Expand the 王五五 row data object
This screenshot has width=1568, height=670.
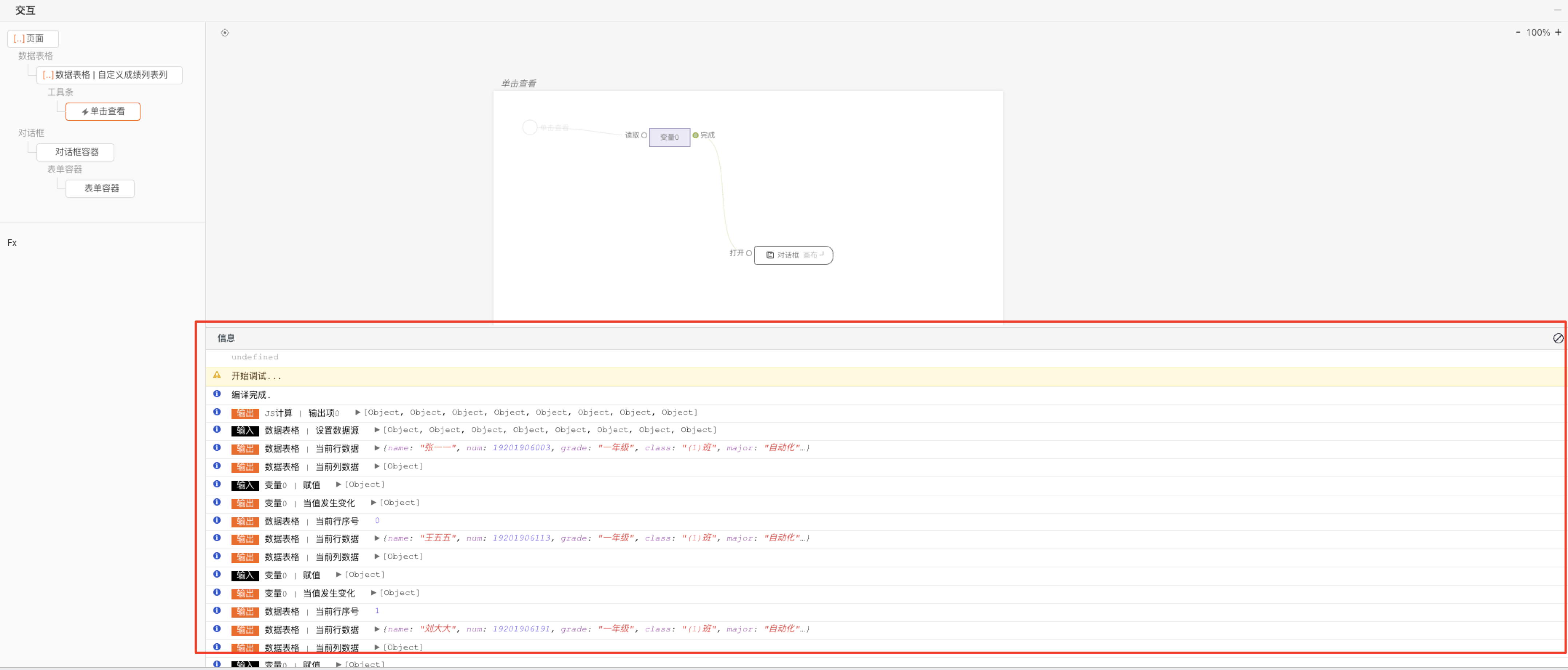pos(377,538)
